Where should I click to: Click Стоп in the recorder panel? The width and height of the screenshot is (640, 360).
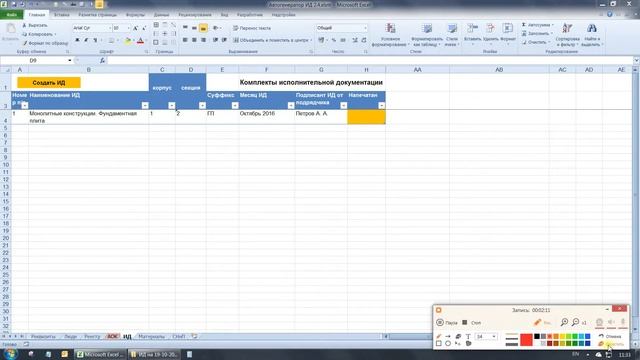point(471,322)
